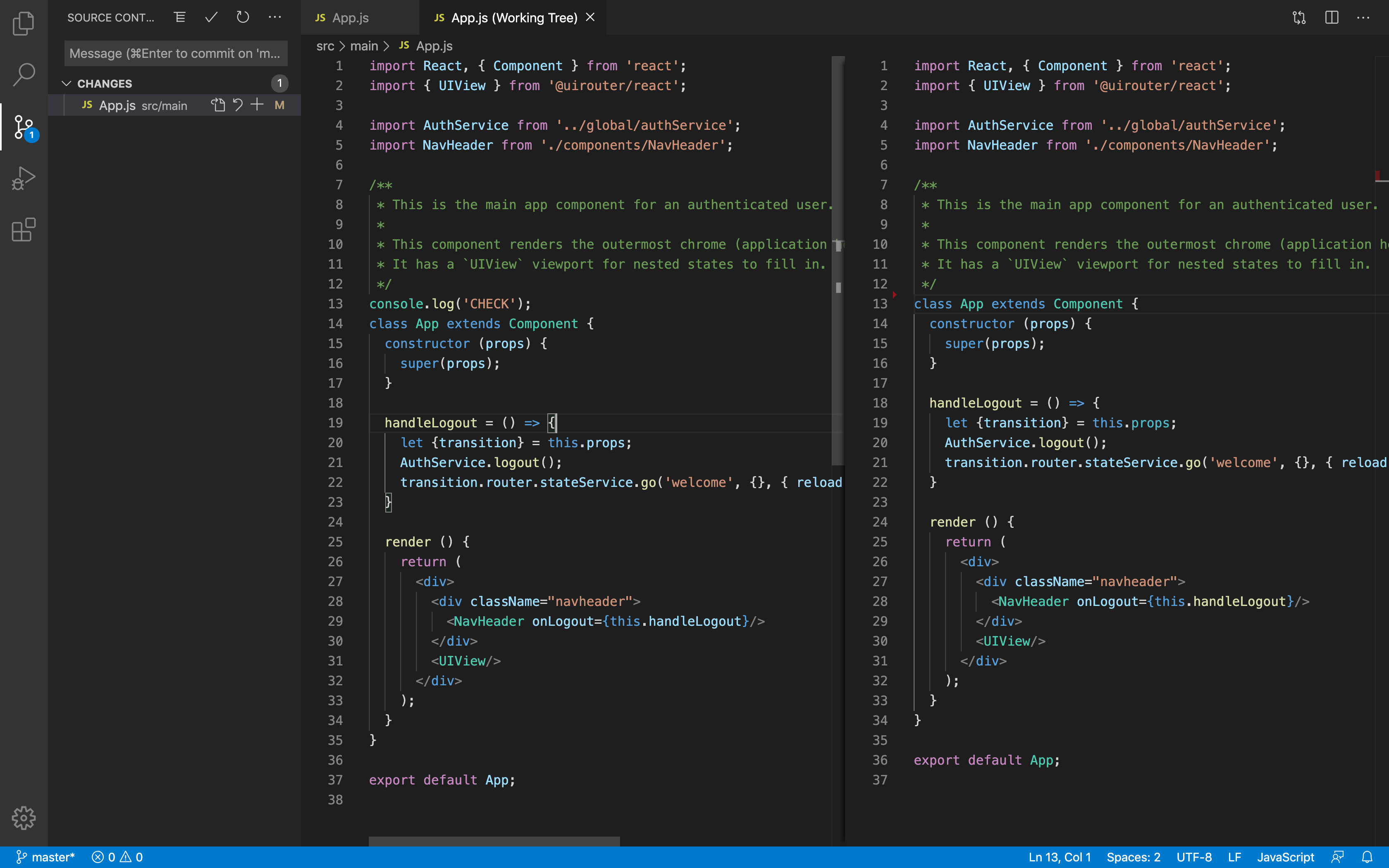
Task: Refresh the Source Control view
Action: pos(242,17)
